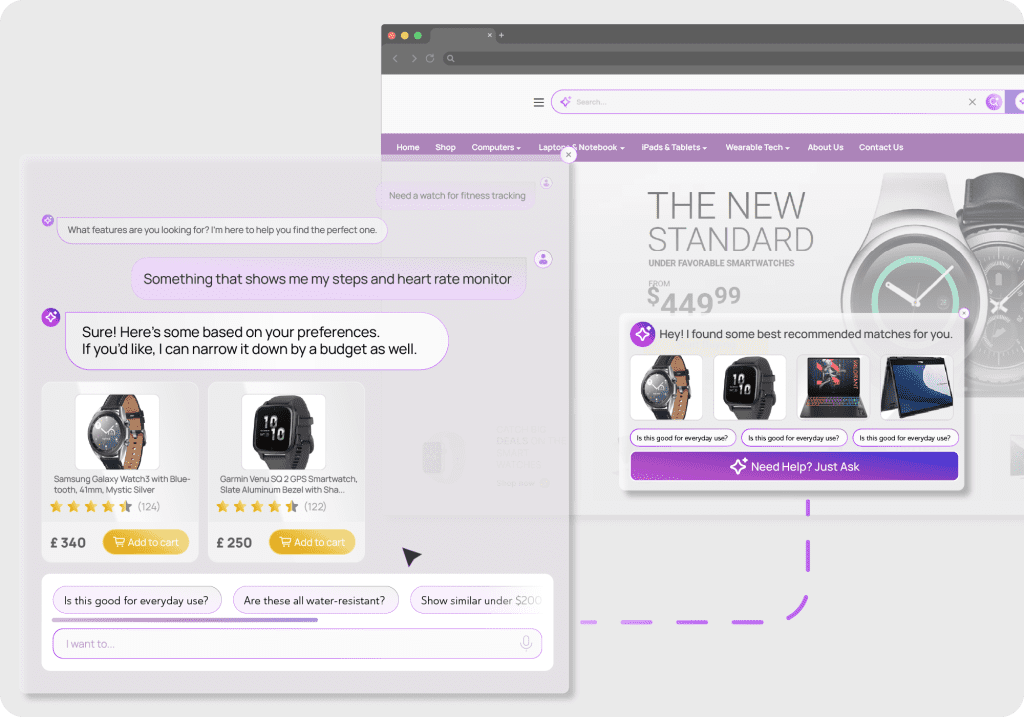Click the purple search magnifier button
Image resolution: width=1024 pixels, height=717 pixels.
(993, 102)
